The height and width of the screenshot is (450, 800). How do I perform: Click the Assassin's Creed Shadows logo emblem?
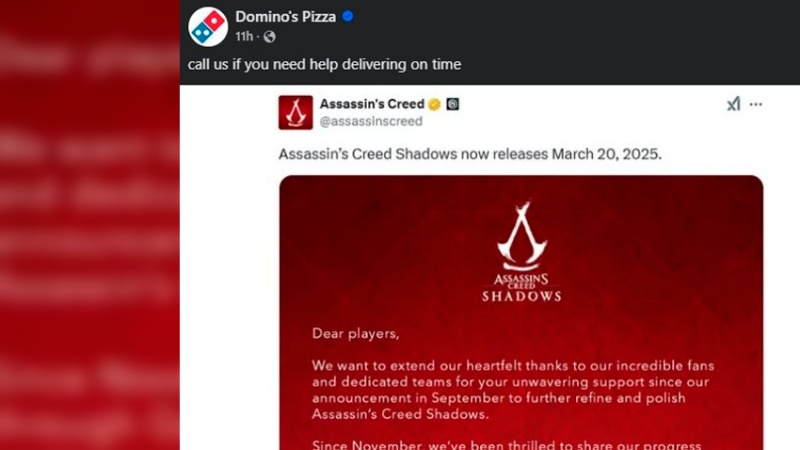521,236
